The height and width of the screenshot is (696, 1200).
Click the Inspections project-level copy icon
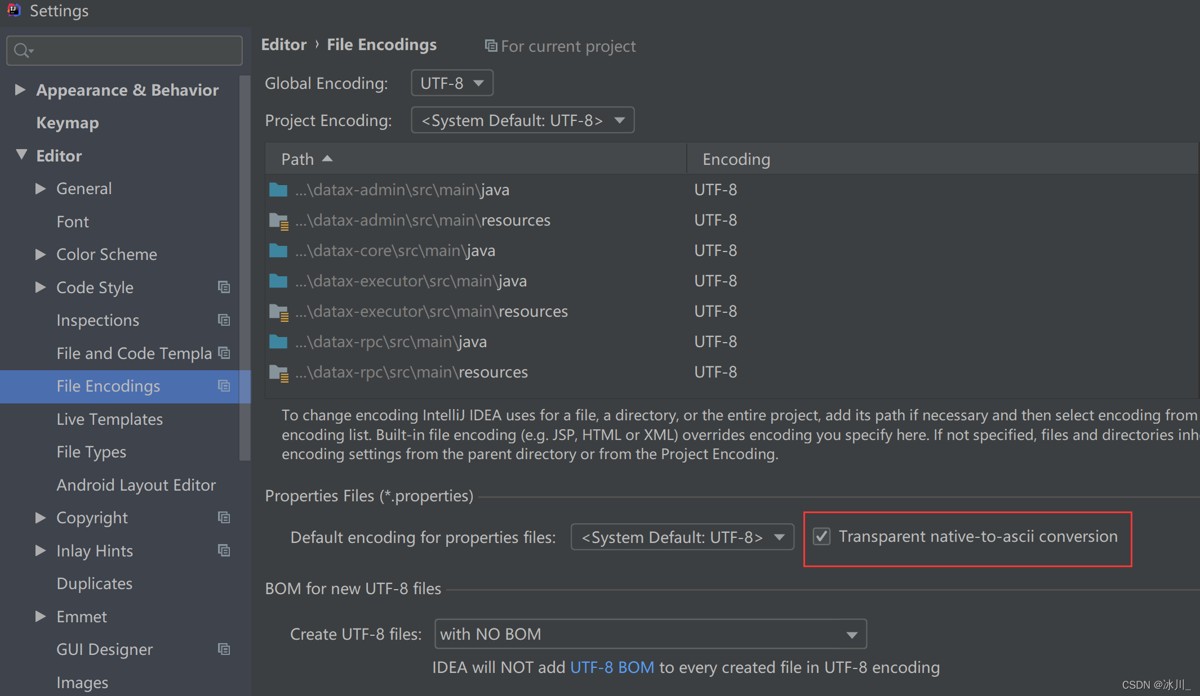point(224,321)
